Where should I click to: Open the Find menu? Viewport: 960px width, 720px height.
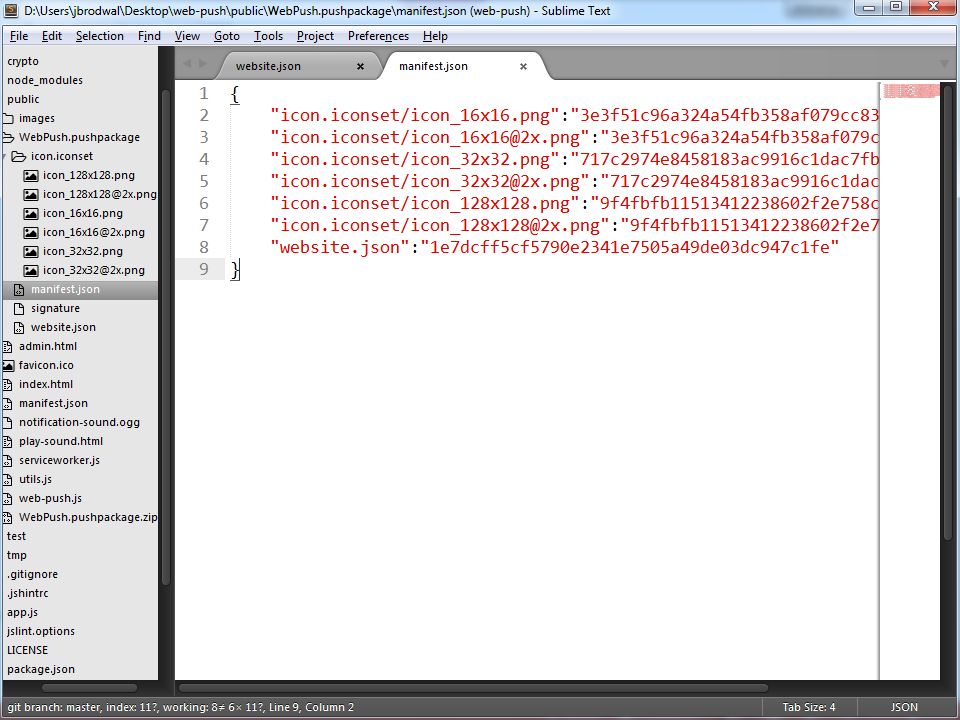pos(149,36)
